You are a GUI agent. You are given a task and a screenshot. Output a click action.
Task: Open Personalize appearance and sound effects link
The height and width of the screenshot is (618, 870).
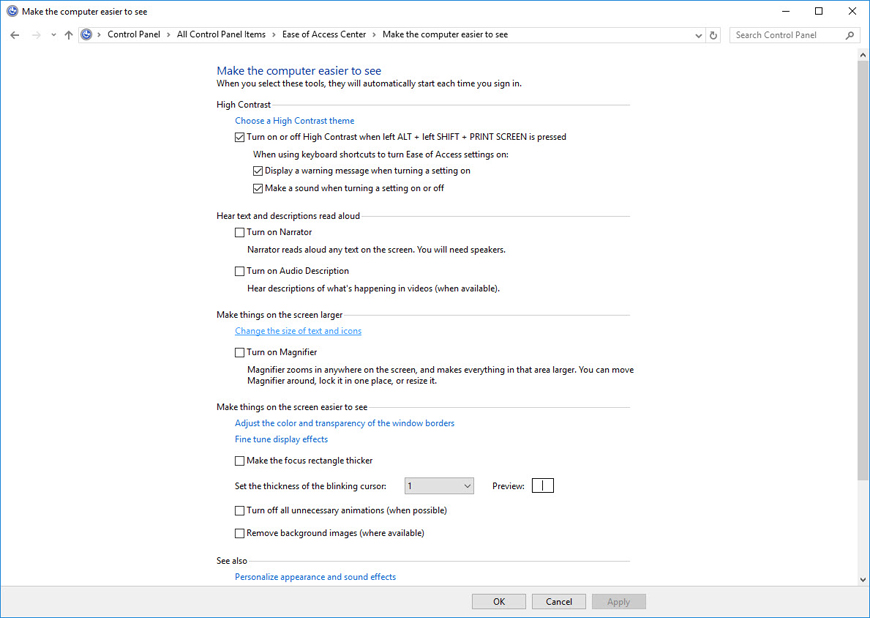point(315,576)
